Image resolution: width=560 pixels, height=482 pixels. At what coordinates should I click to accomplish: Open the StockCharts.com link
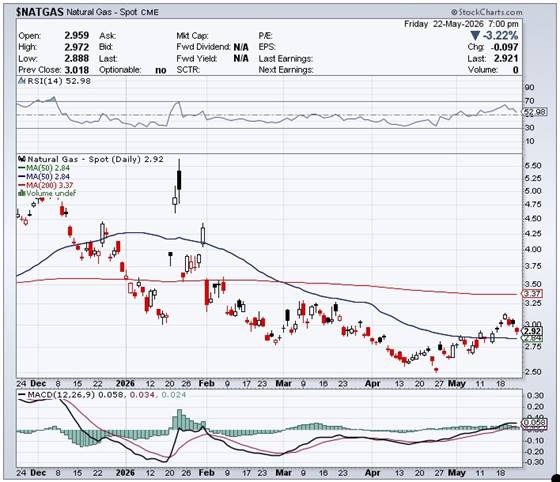(490, 12)
